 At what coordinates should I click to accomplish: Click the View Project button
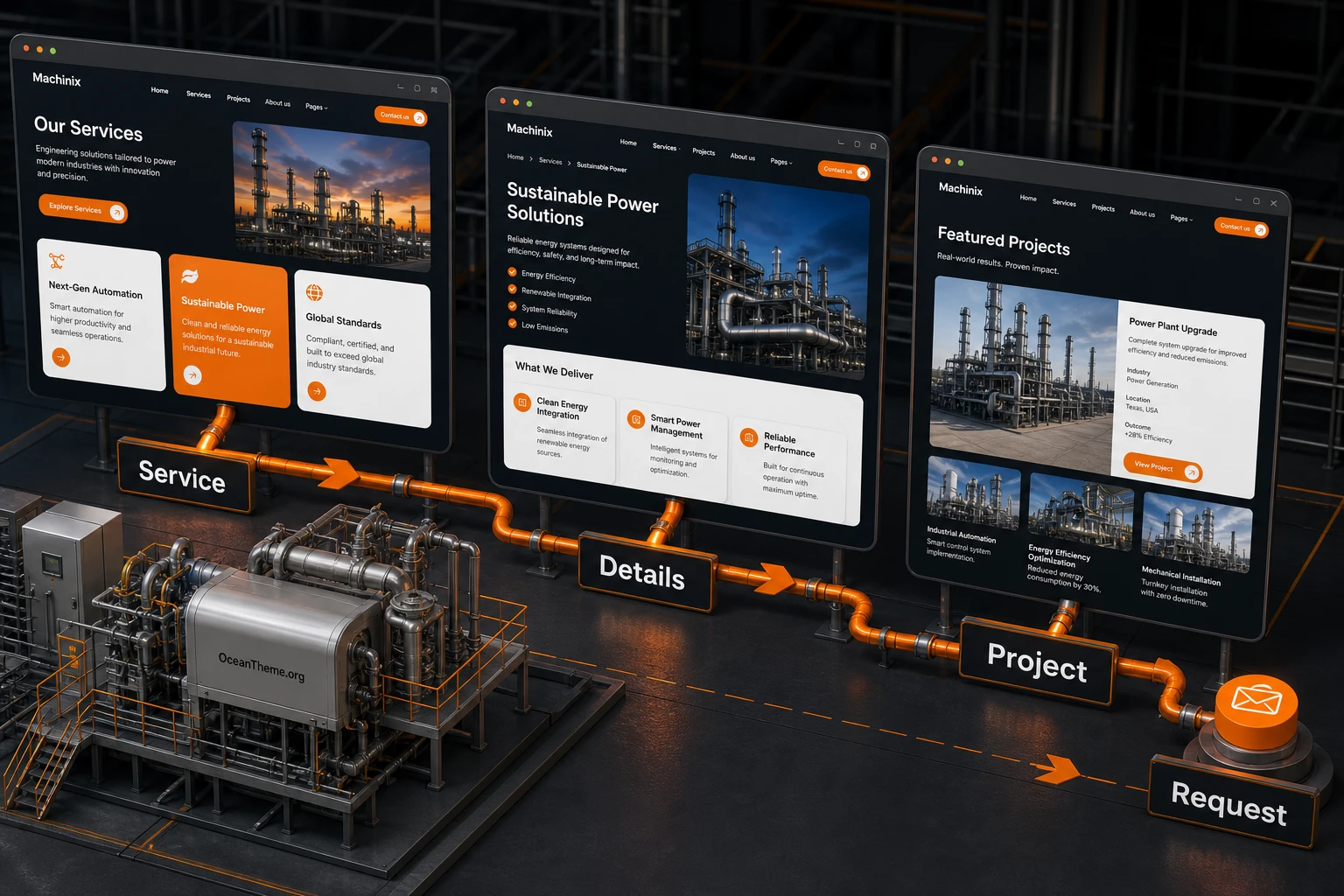tap(1163, 468)
